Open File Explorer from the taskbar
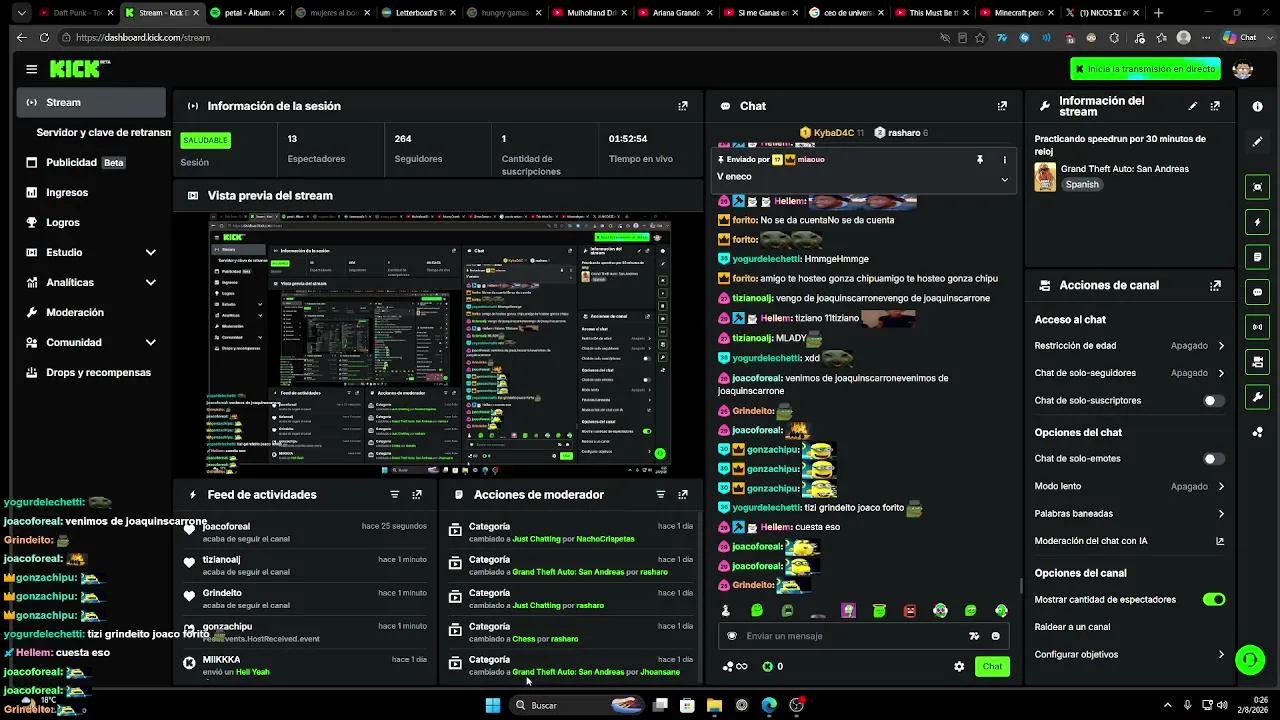Viewport: 1280px width, 720px height. pyautogui.click(x=714, y=705)
